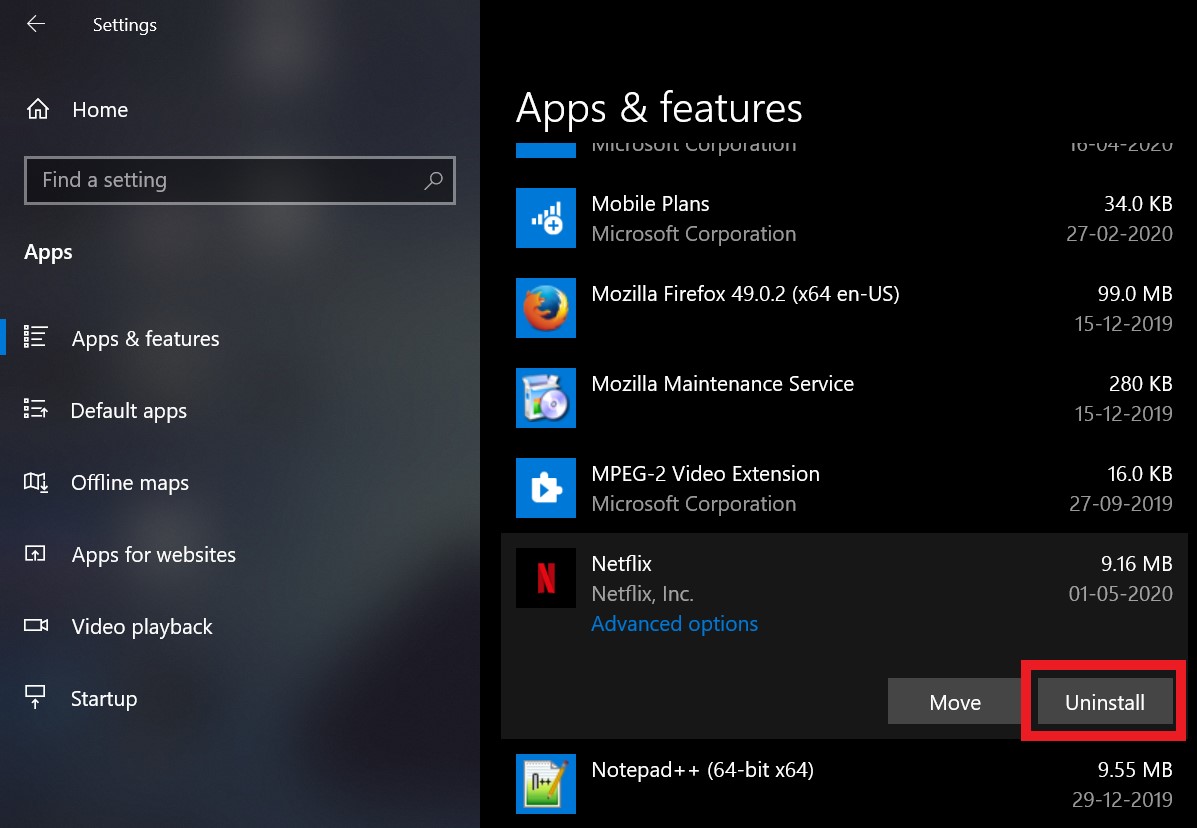Click the Apps for websites icon
Viewport: 1197px width, 828px height.
pyautogui.click(x=35, y=553)
